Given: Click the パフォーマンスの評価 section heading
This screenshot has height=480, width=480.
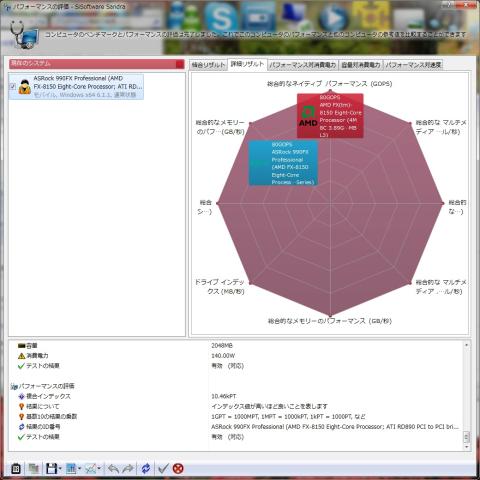Looking at the screenshot, I should [46, 386].
